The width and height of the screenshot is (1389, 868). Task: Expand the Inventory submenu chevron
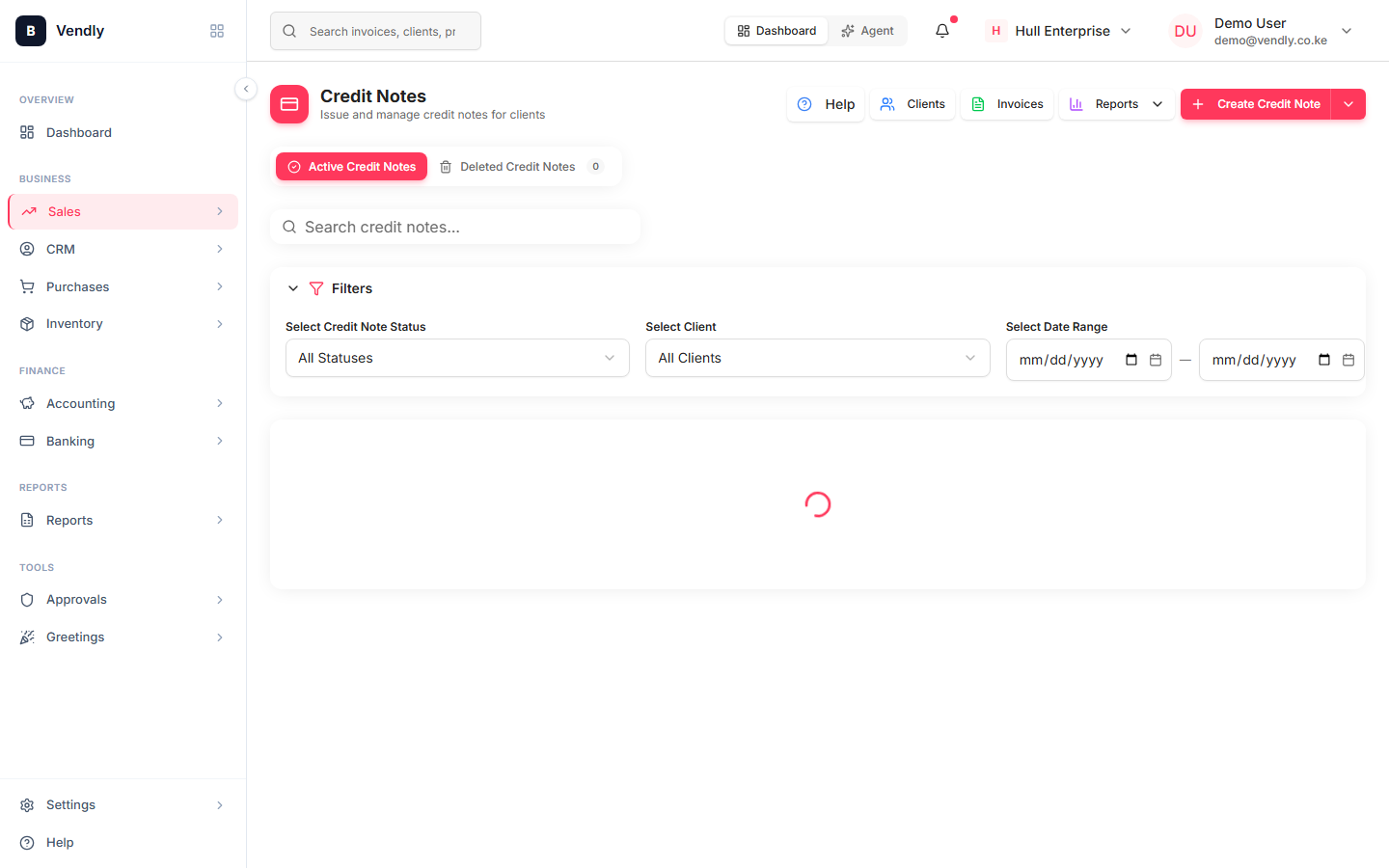coord(220,324)
